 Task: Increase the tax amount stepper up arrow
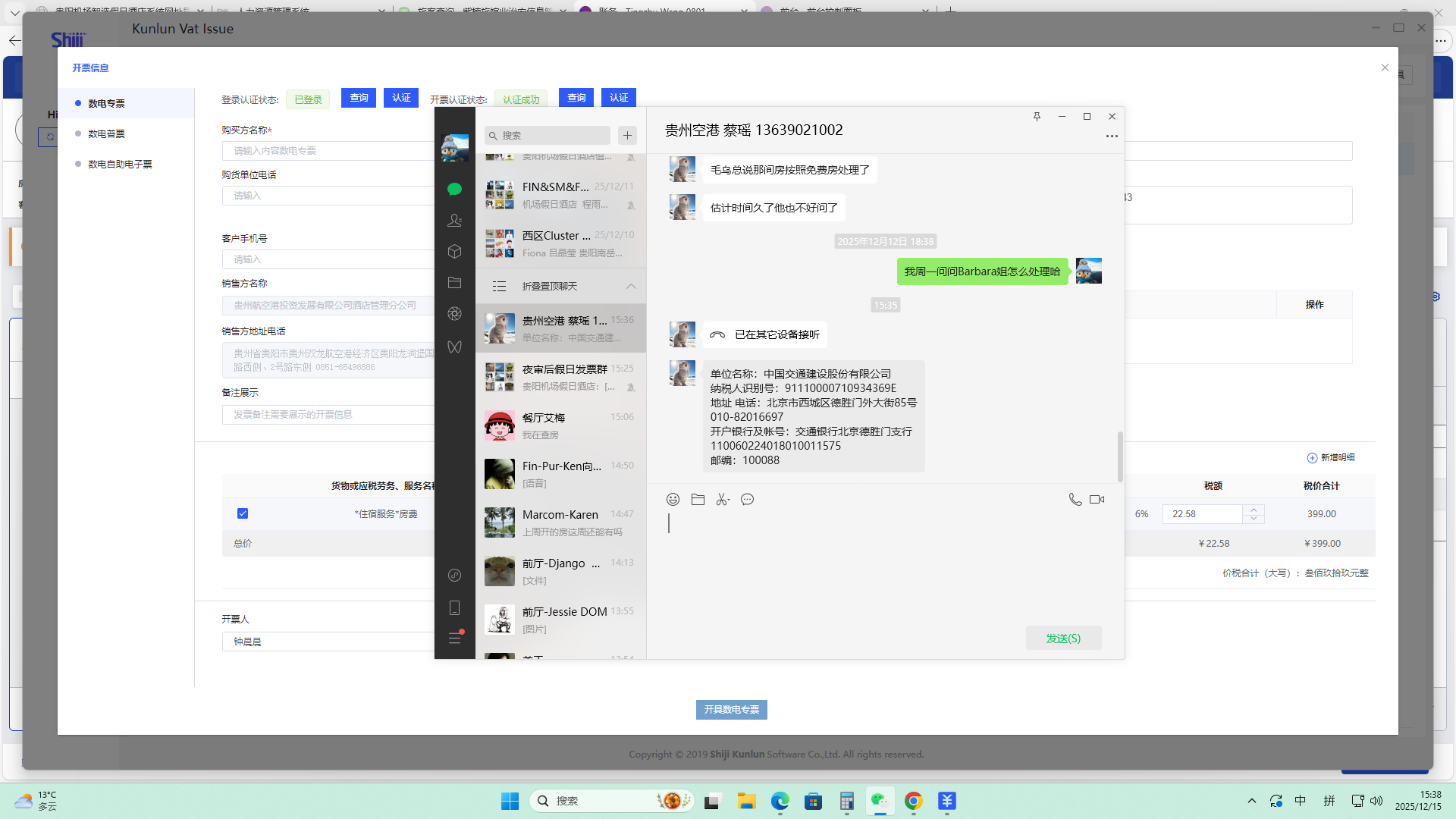click(1254, 510)
